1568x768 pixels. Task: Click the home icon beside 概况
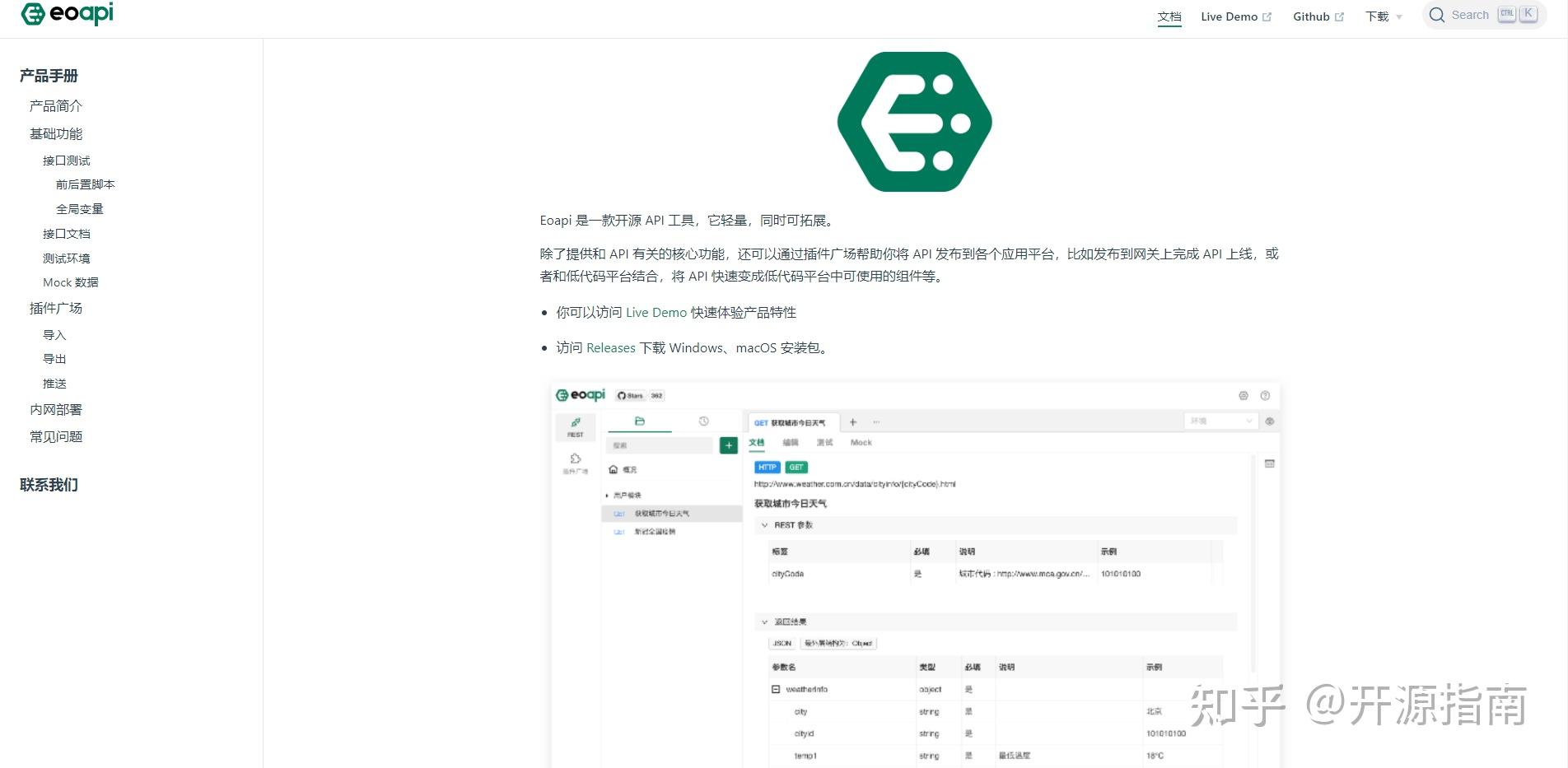[x=614, y=469]
